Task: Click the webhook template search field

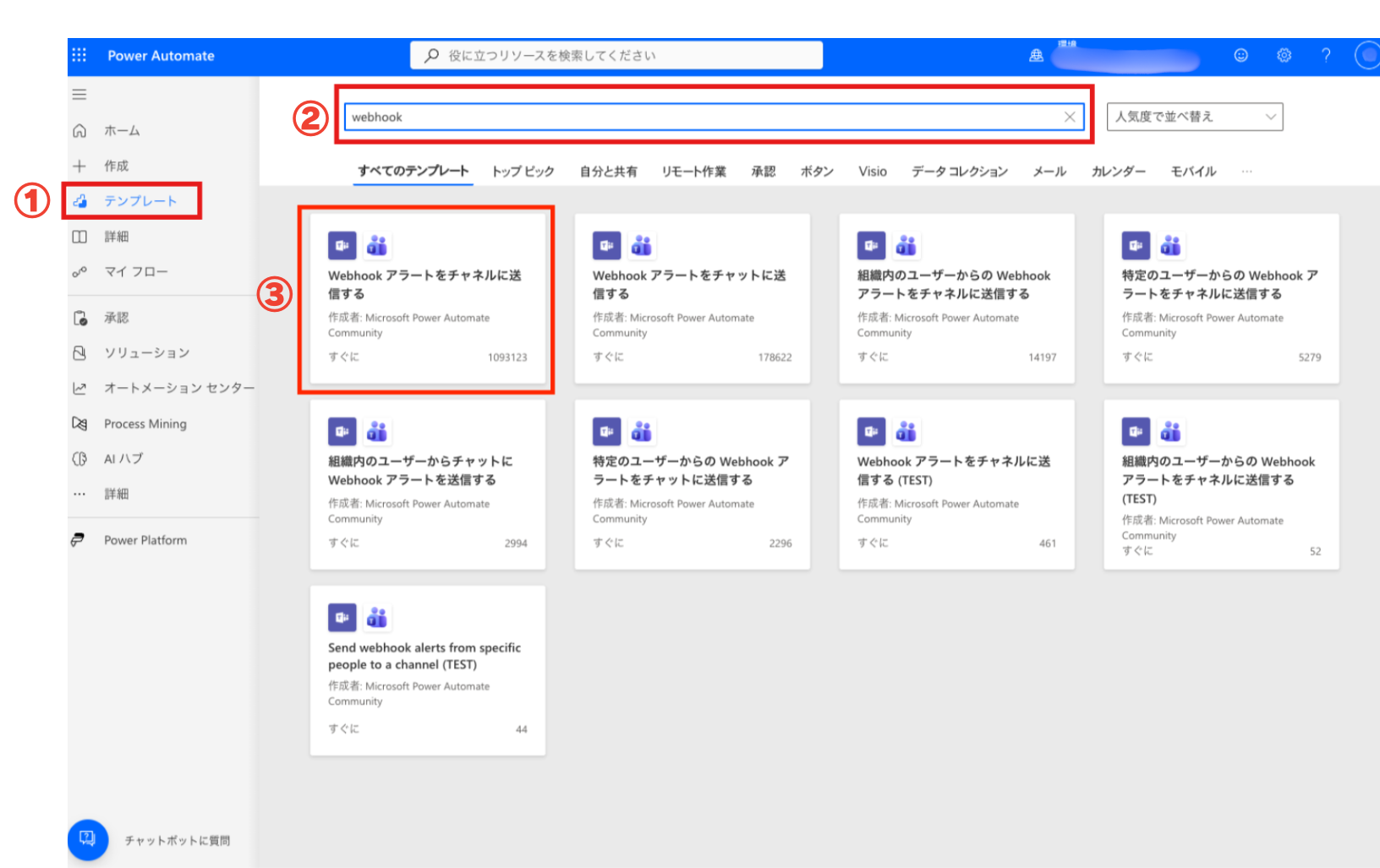Action: (702, 117)
